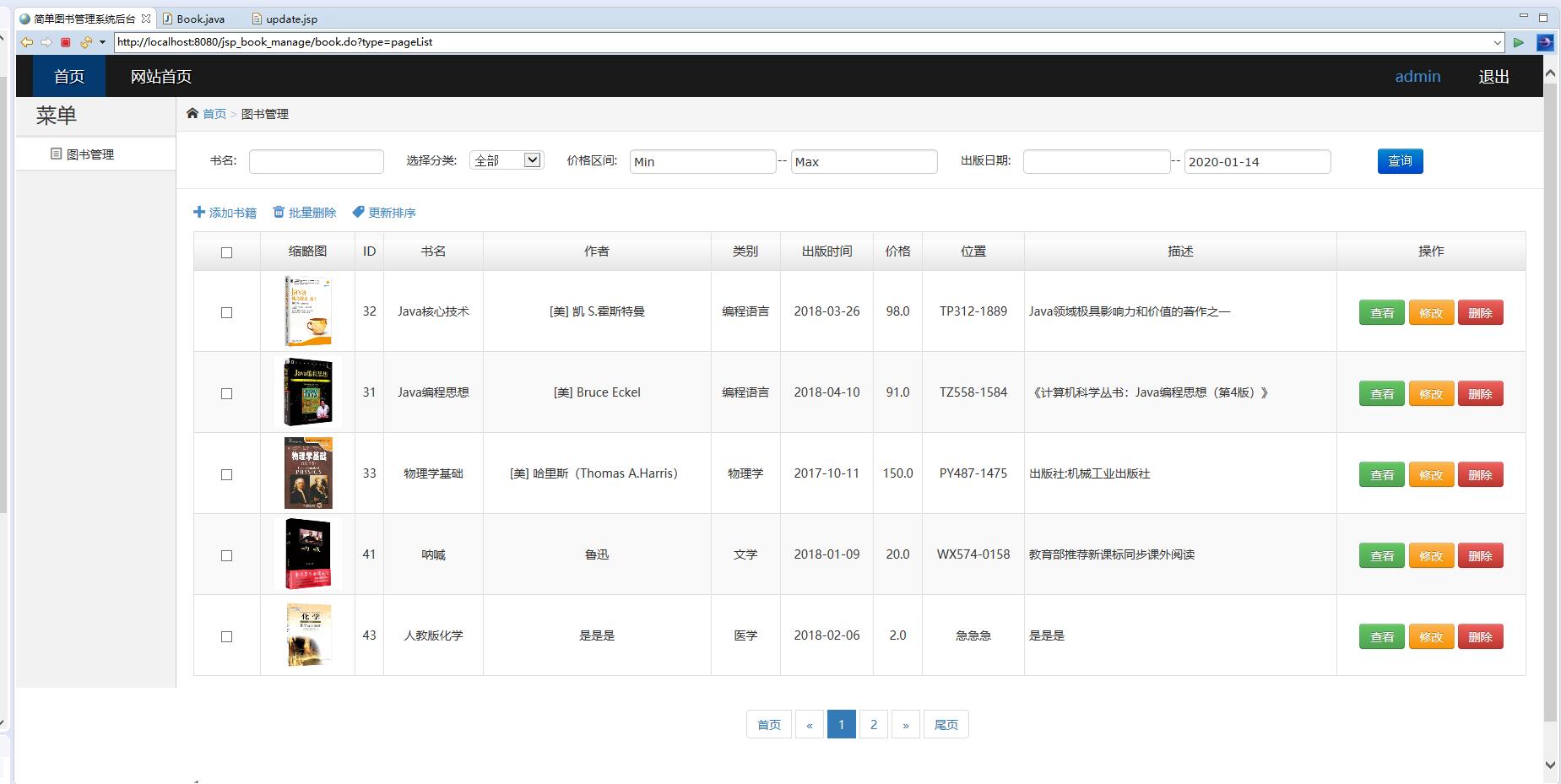1561x784 pixels.
Task: Click the browser back arrow icon
Action: tap(27, 42)
